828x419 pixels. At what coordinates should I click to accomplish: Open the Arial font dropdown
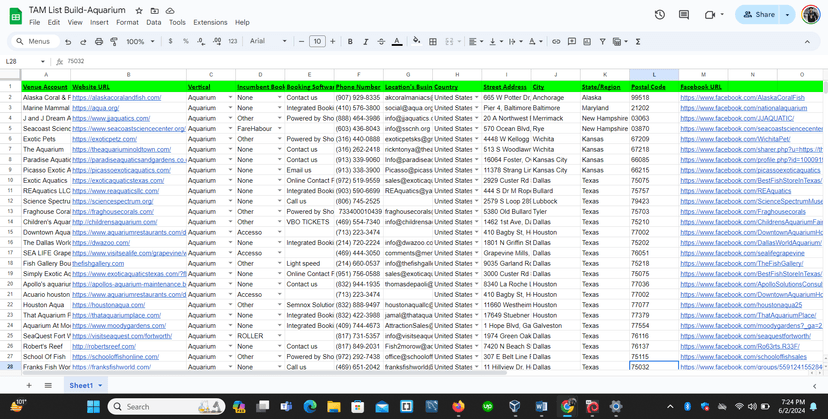[268, 41]
